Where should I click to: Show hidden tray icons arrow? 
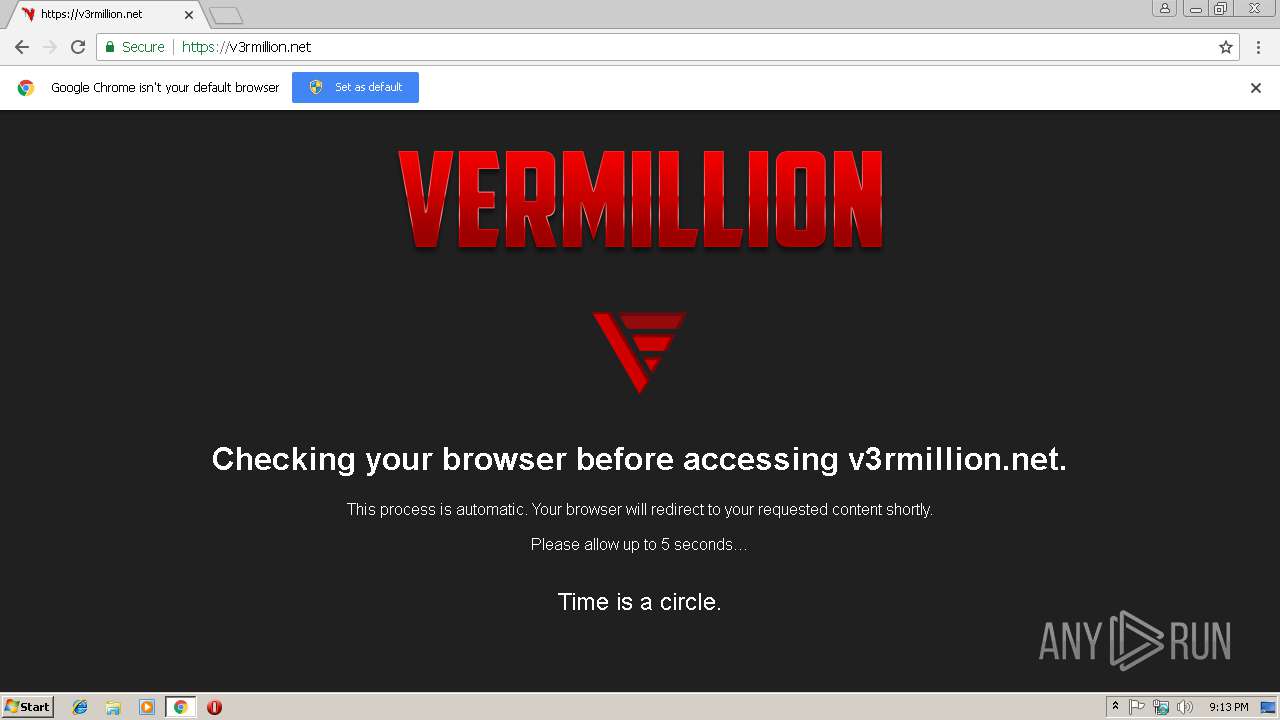(1115, 707)
